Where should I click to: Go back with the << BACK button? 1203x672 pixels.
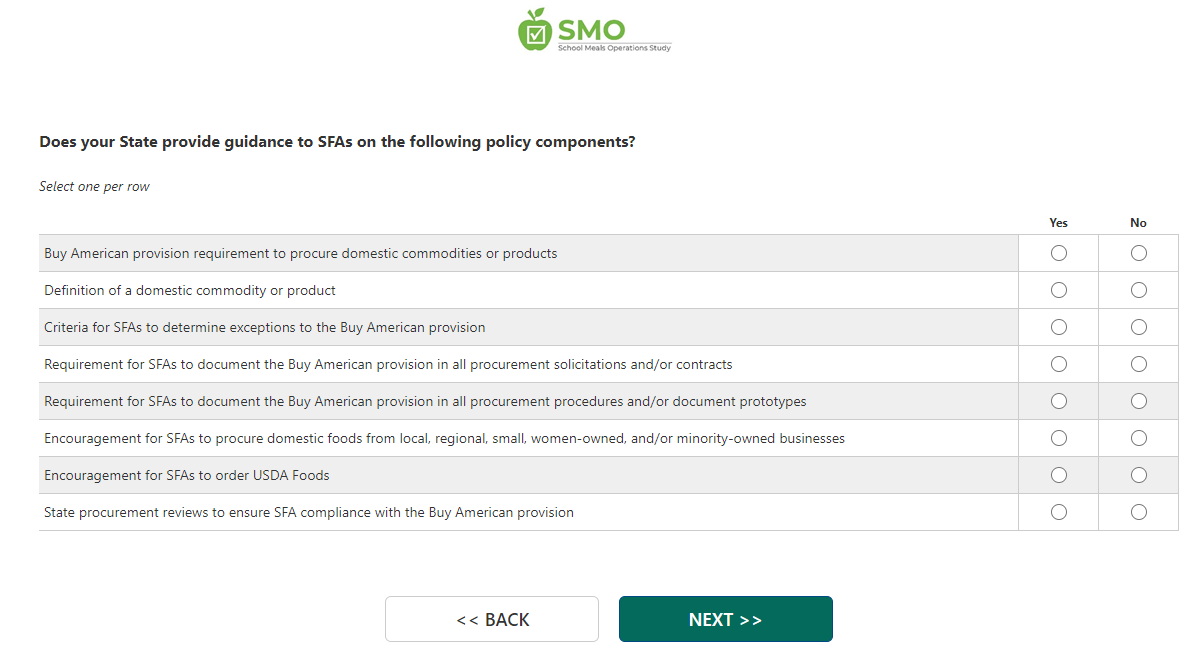click(x=492, y=620)
